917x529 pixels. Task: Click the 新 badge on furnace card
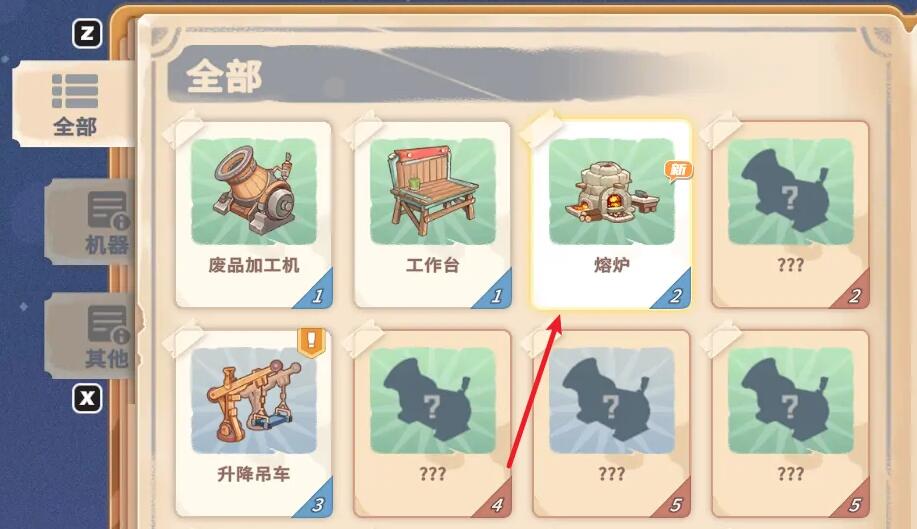pos(678,170)
